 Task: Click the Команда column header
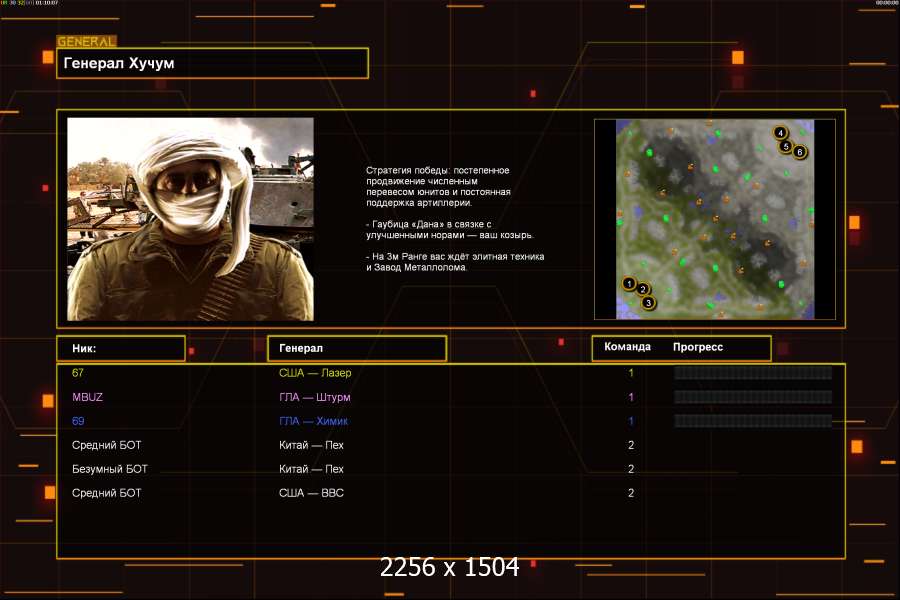click(x=627, y=347)
